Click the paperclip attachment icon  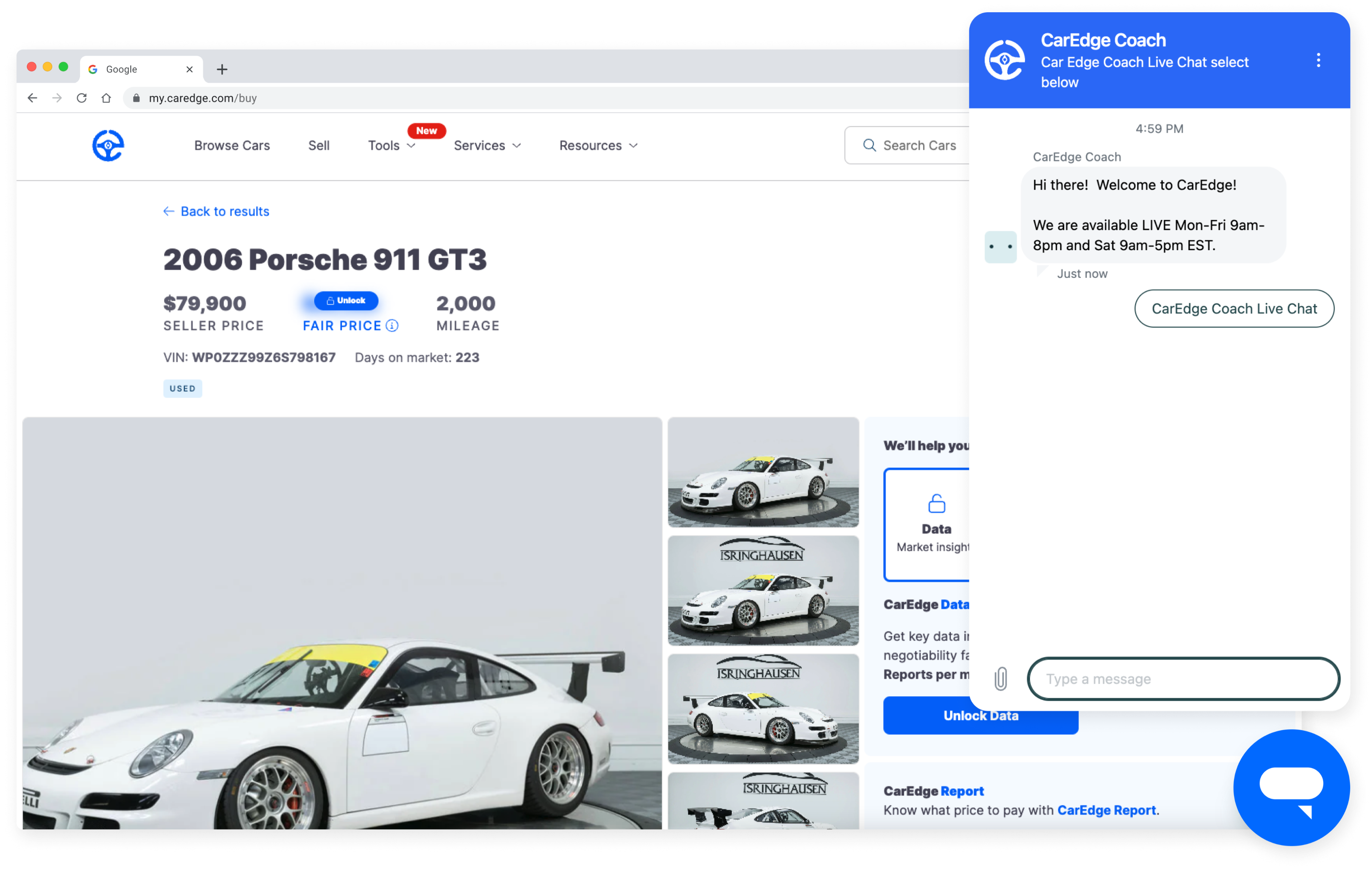[1001, 679]
